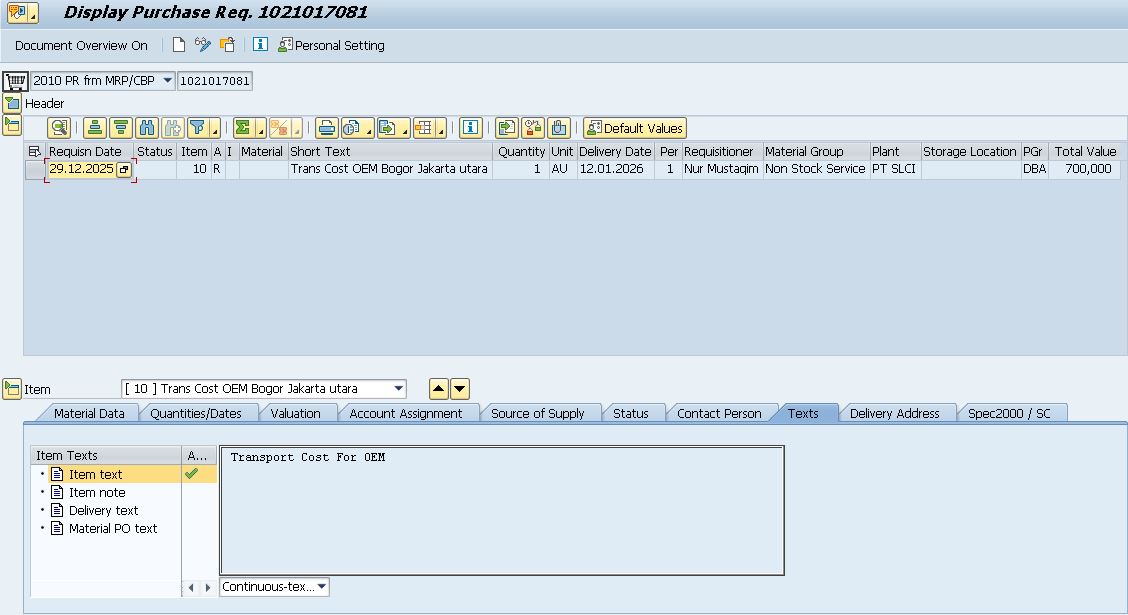Switch to Display/Change mode via glasses-pencil icon
This screenshot has width=1128, height=615.
tap(203, 45)
